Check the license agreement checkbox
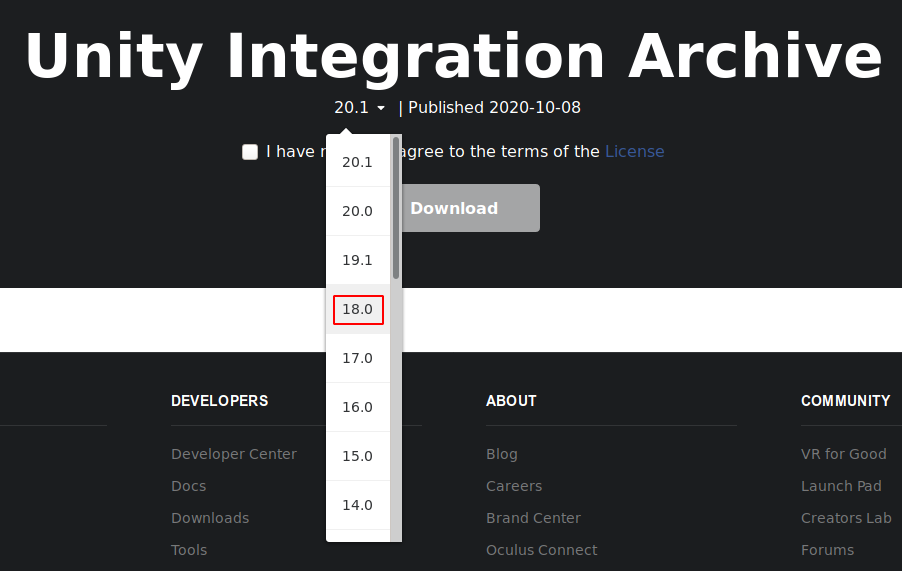 tap(250, 152)
